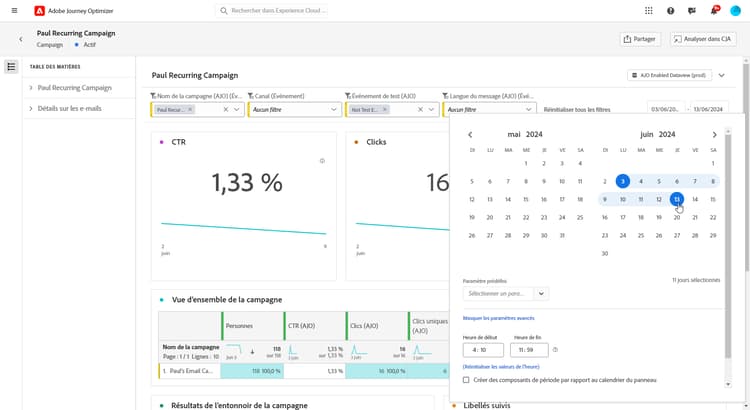750x410 pixels.
Task: Toggle the table of contents icon
Action: 11,66
